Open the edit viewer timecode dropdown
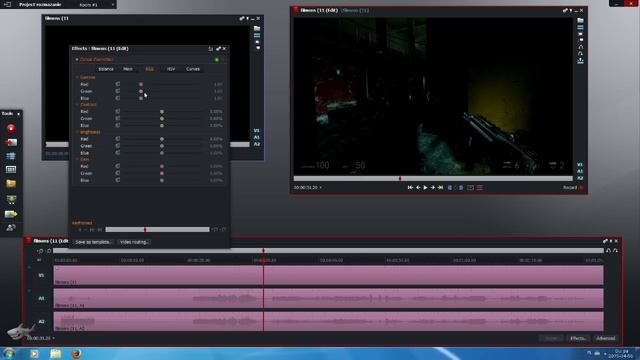Image resolution: width=640 pixels, height=360 pixels. pyautogui.click(x=321, y=188)
